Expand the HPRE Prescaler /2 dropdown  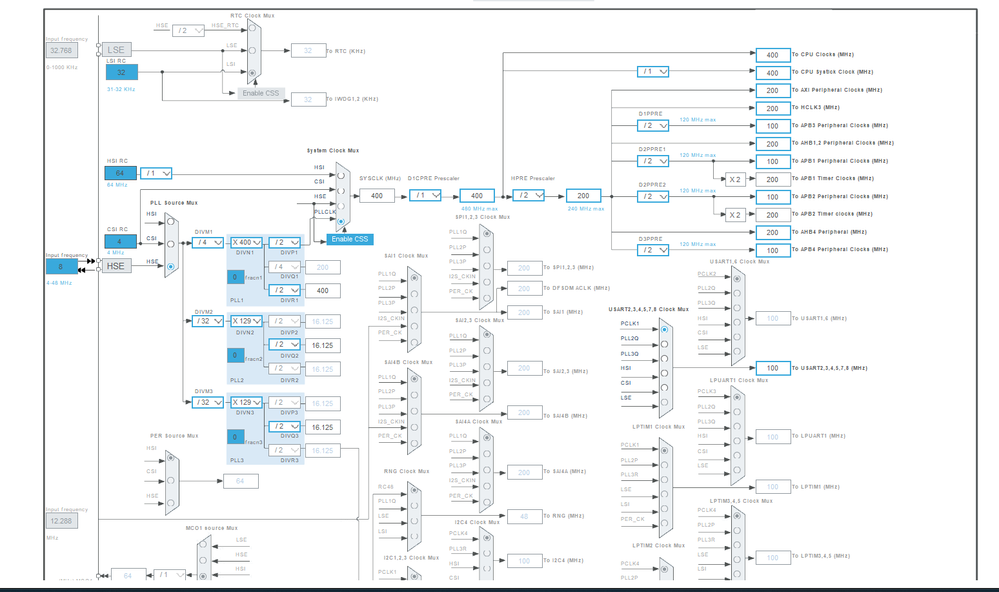[528, 196]
